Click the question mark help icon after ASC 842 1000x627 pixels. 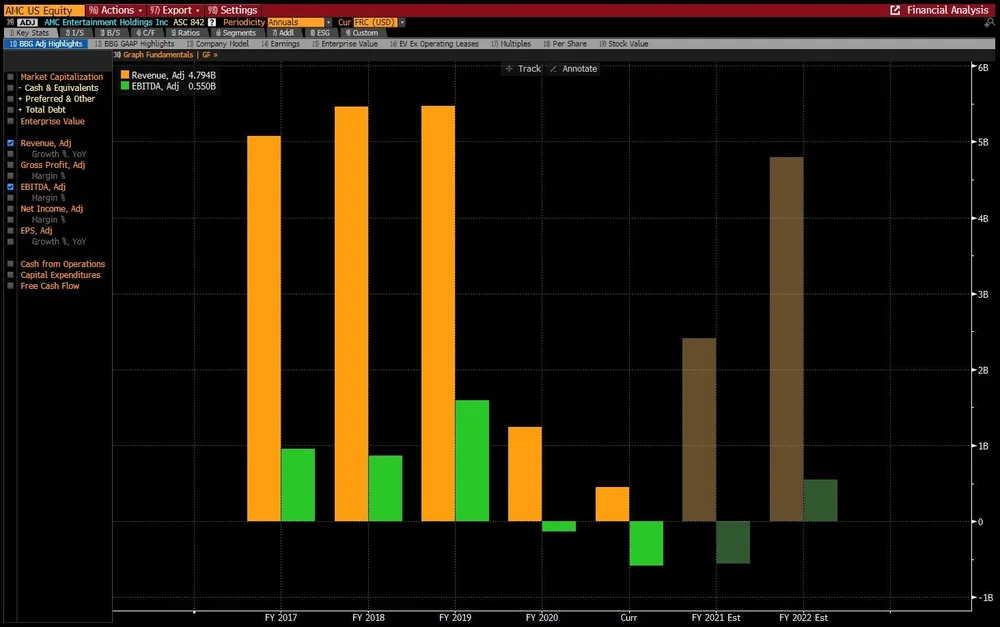(212, 22)
